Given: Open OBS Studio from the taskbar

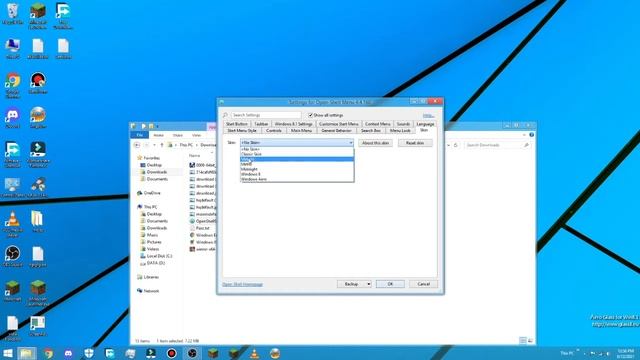Looking at the screenshot, I should 192,353.
